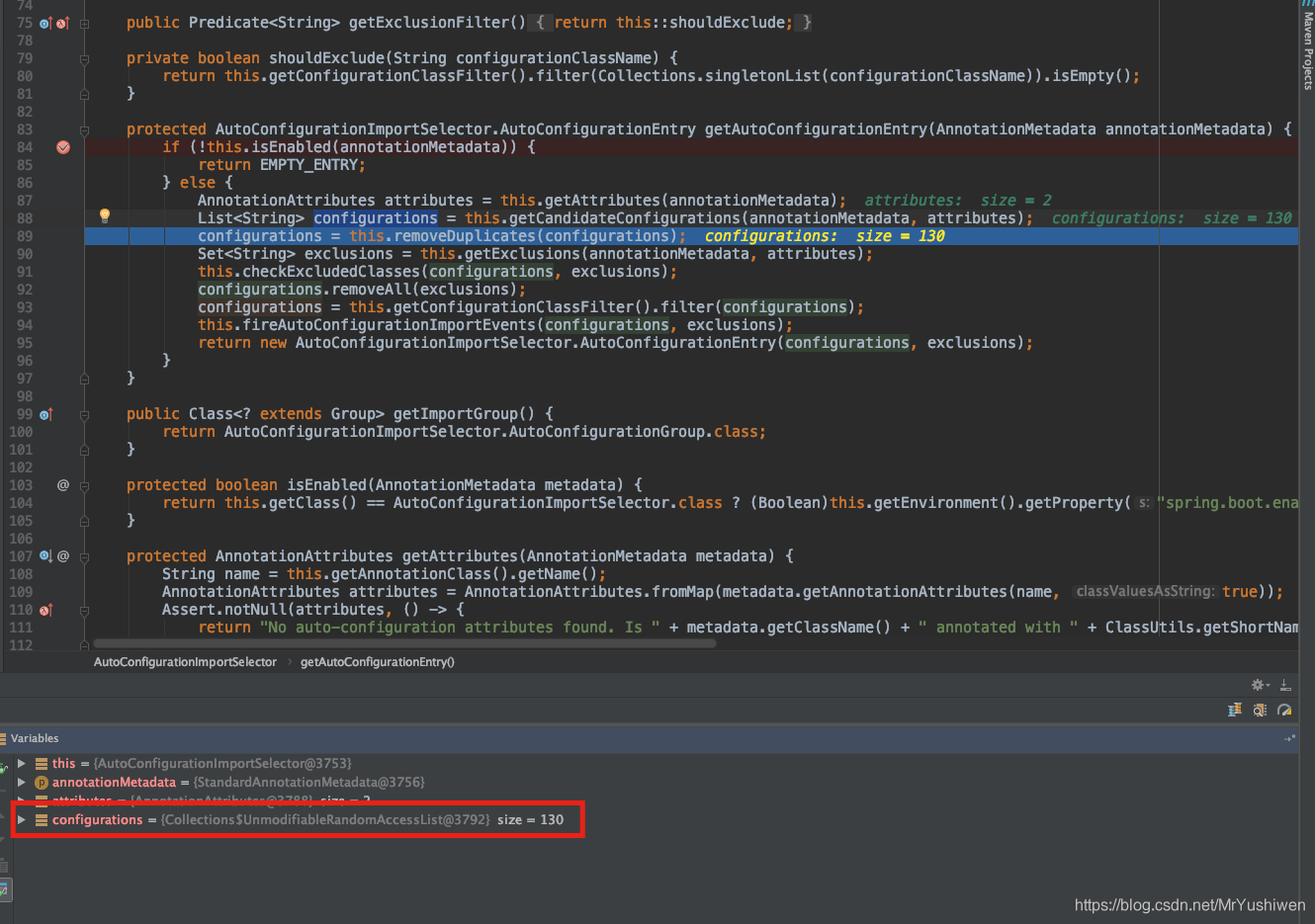Collapse the getAutoConfigurationEntry method fold on line 83

[x=84, y=129]
